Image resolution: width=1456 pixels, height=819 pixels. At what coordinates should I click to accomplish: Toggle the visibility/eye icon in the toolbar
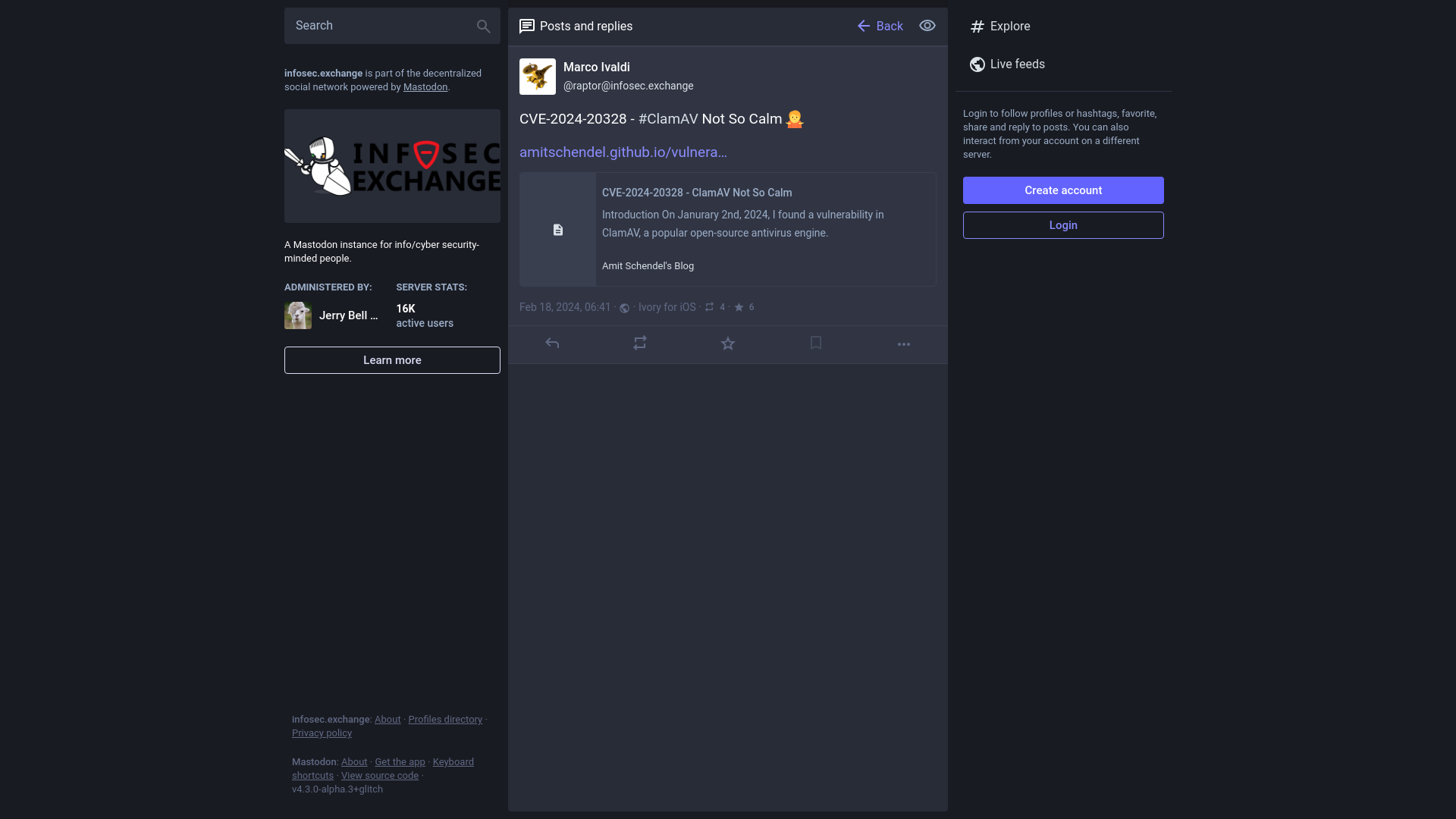(927, 26)
